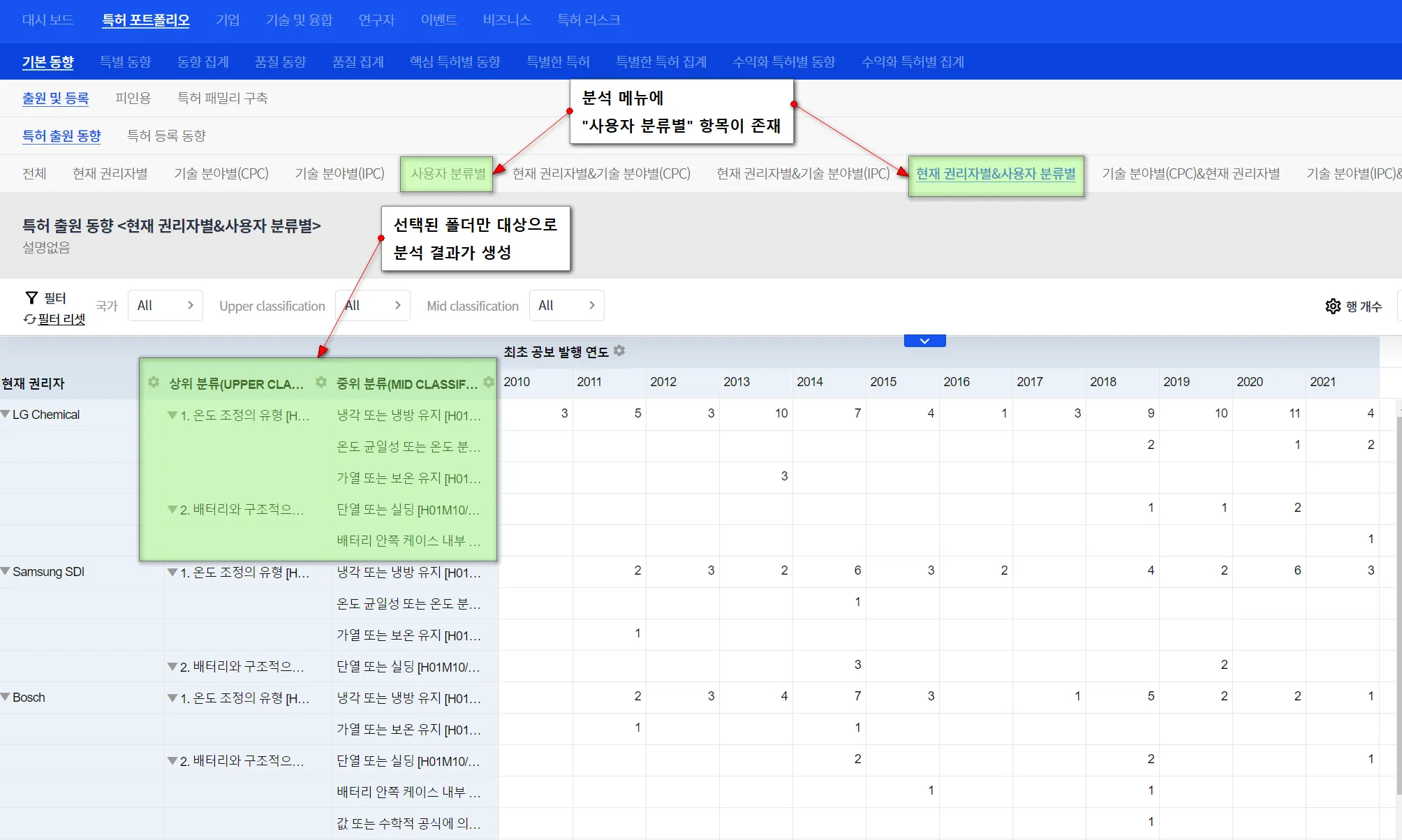
Task: Click the funnel 필터 icon
Action: pyautogui.click(x=31, y=298)
